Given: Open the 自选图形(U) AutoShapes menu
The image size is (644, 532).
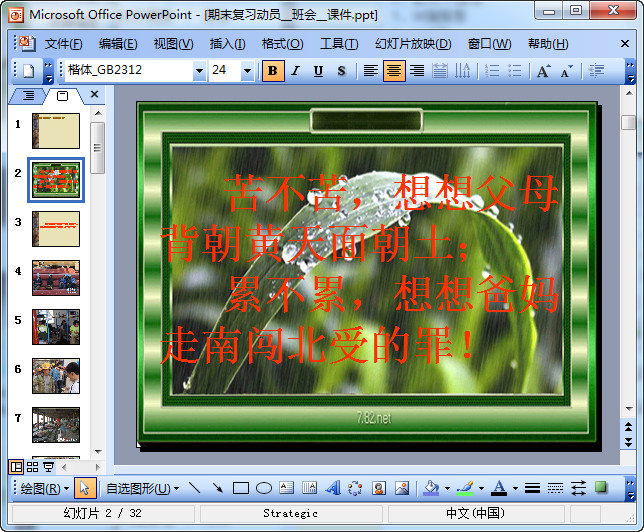Looking at the screenshot, I should click(143, 488).
